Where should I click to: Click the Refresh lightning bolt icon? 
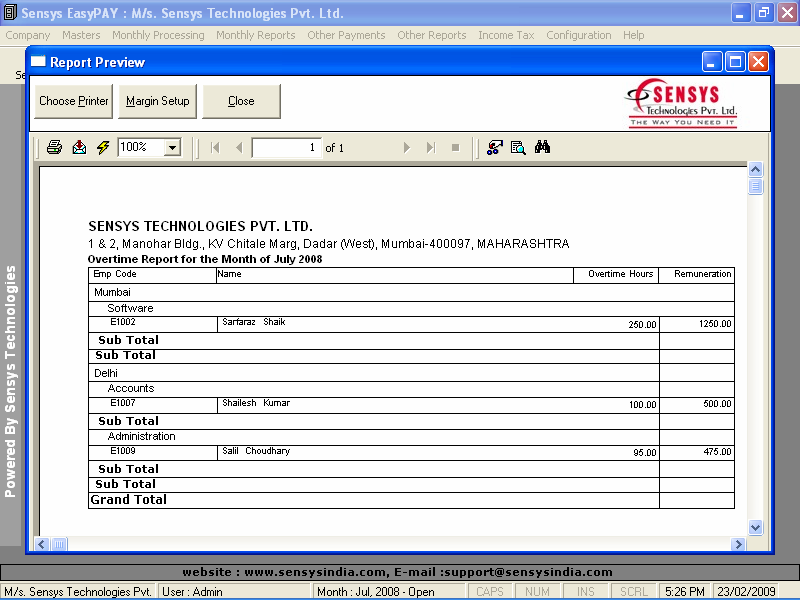coord(103,147)
